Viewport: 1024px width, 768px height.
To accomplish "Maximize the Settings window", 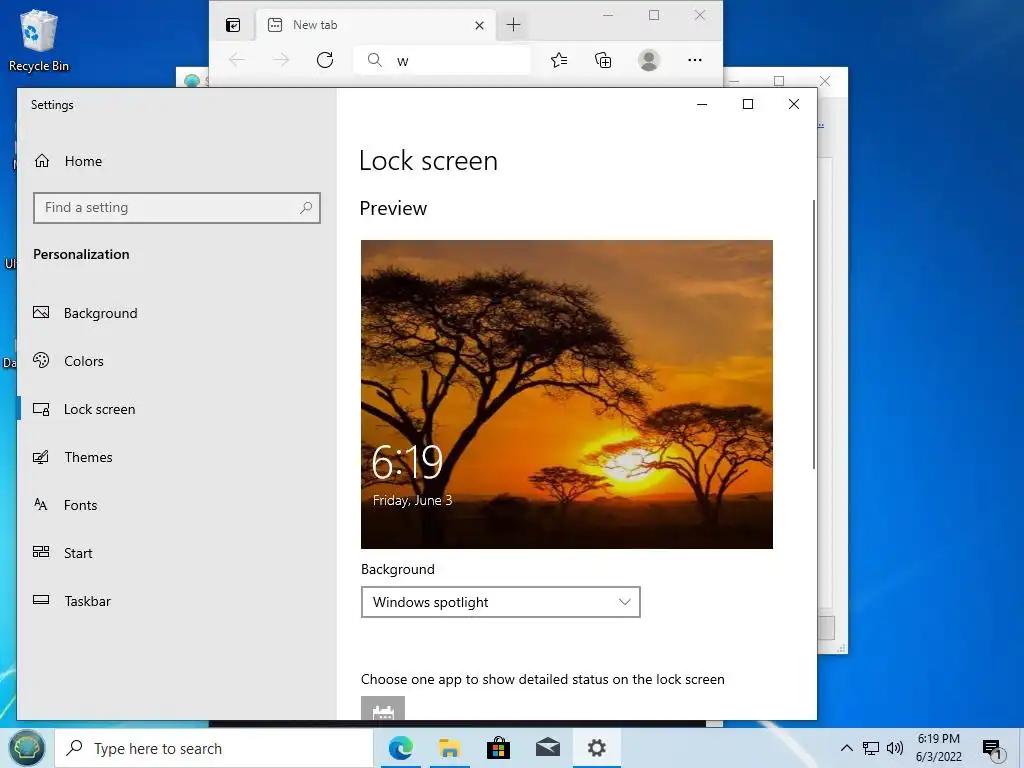I will 748,104.
